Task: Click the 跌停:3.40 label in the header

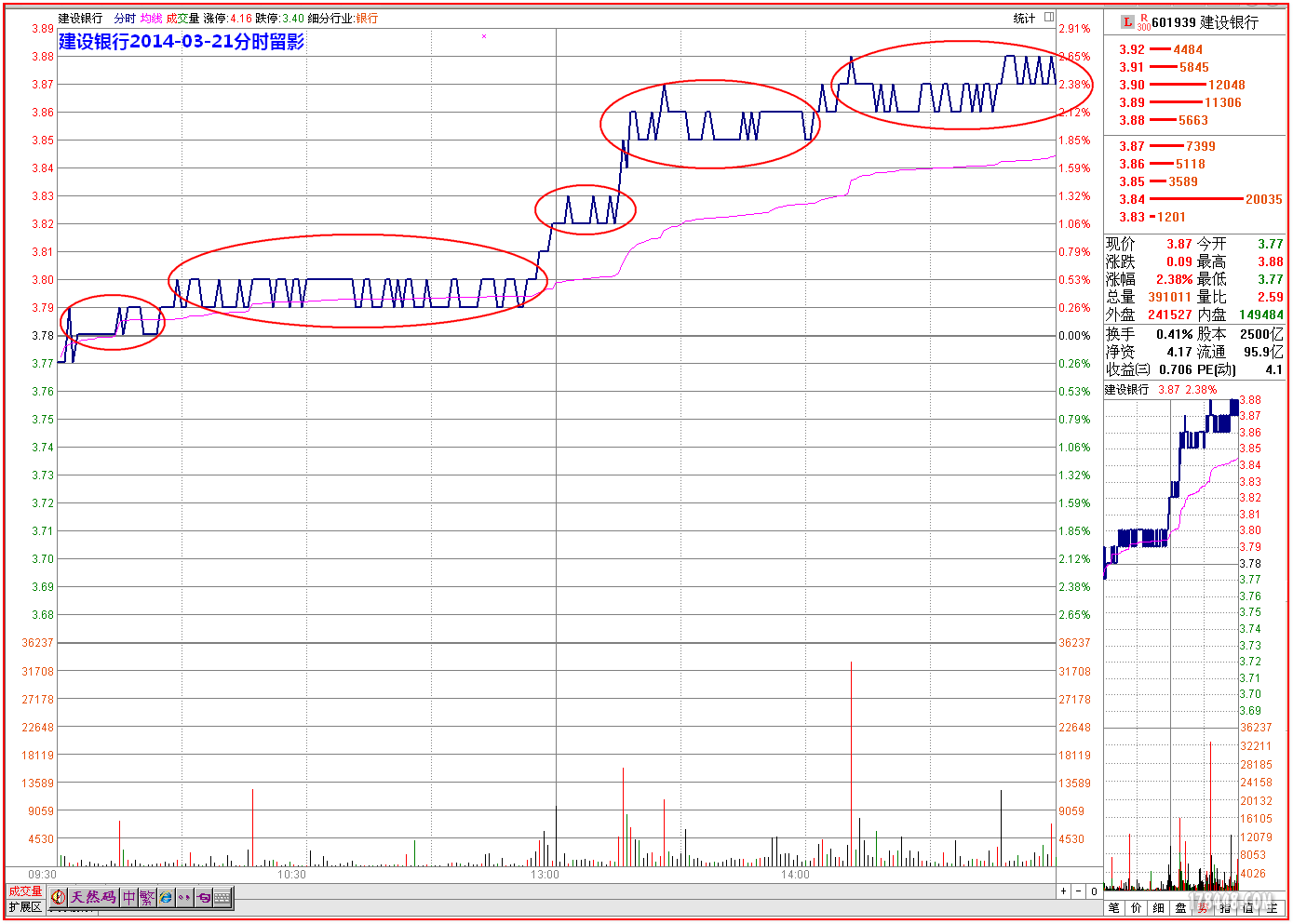Action: (279, 19)
